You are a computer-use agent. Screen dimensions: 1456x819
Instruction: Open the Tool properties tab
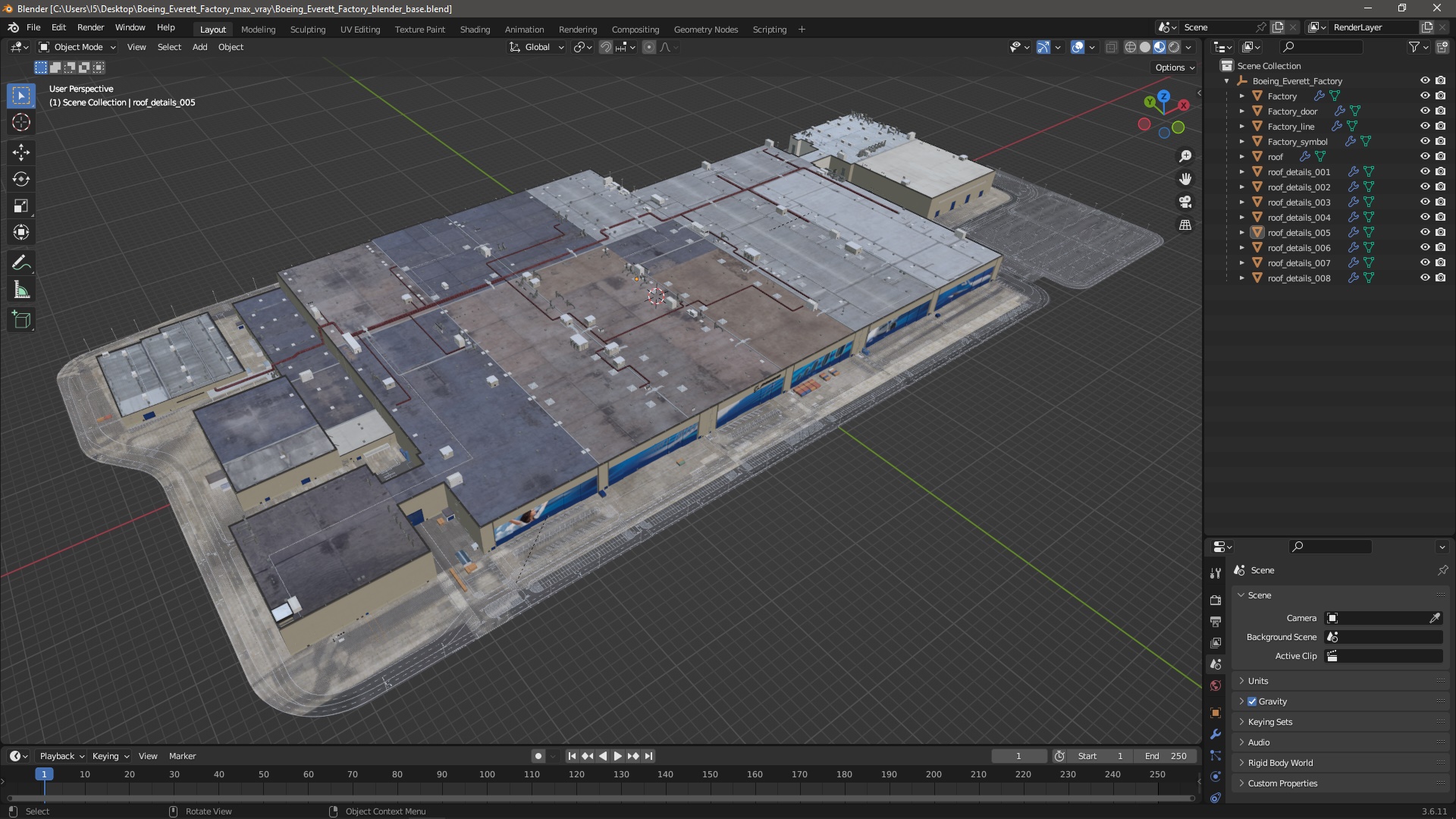pos(1216,573)
